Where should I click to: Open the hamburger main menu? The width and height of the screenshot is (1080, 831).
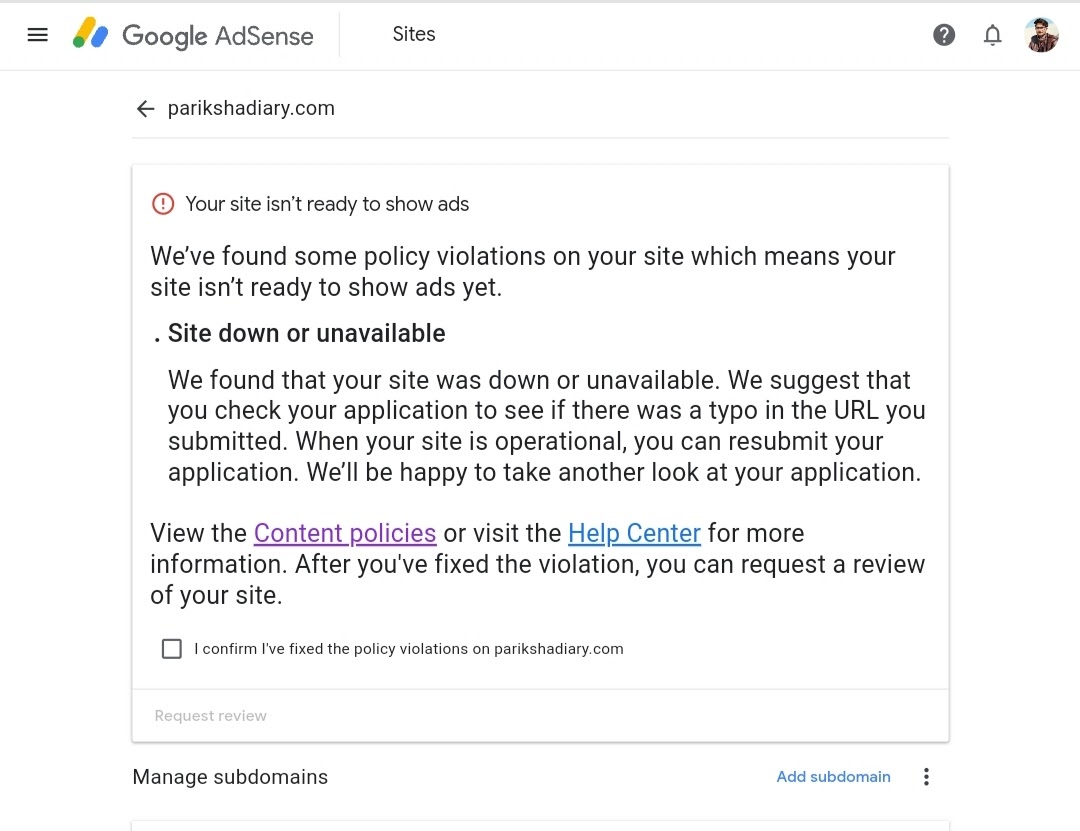click(37, 34)
